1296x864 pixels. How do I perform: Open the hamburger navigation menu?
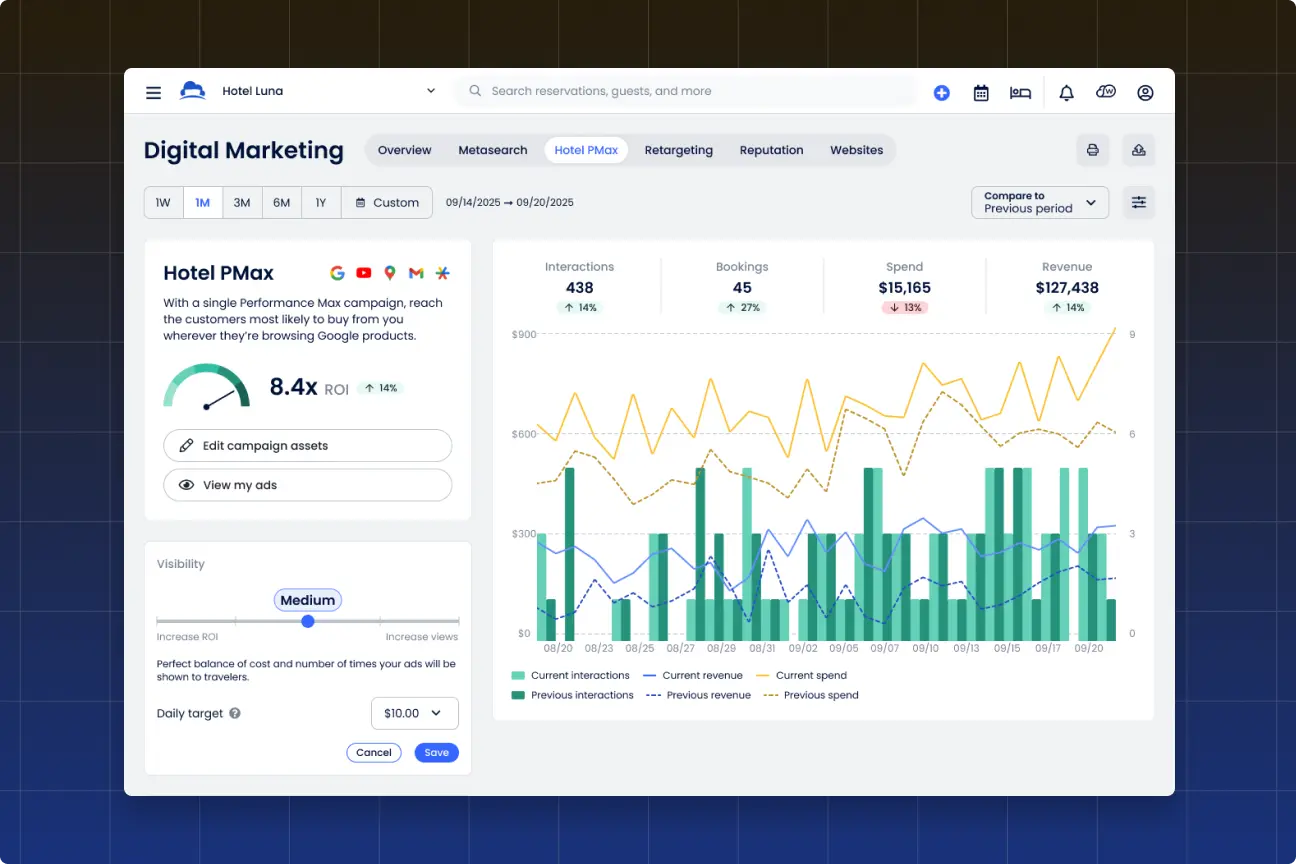(153, 92)
